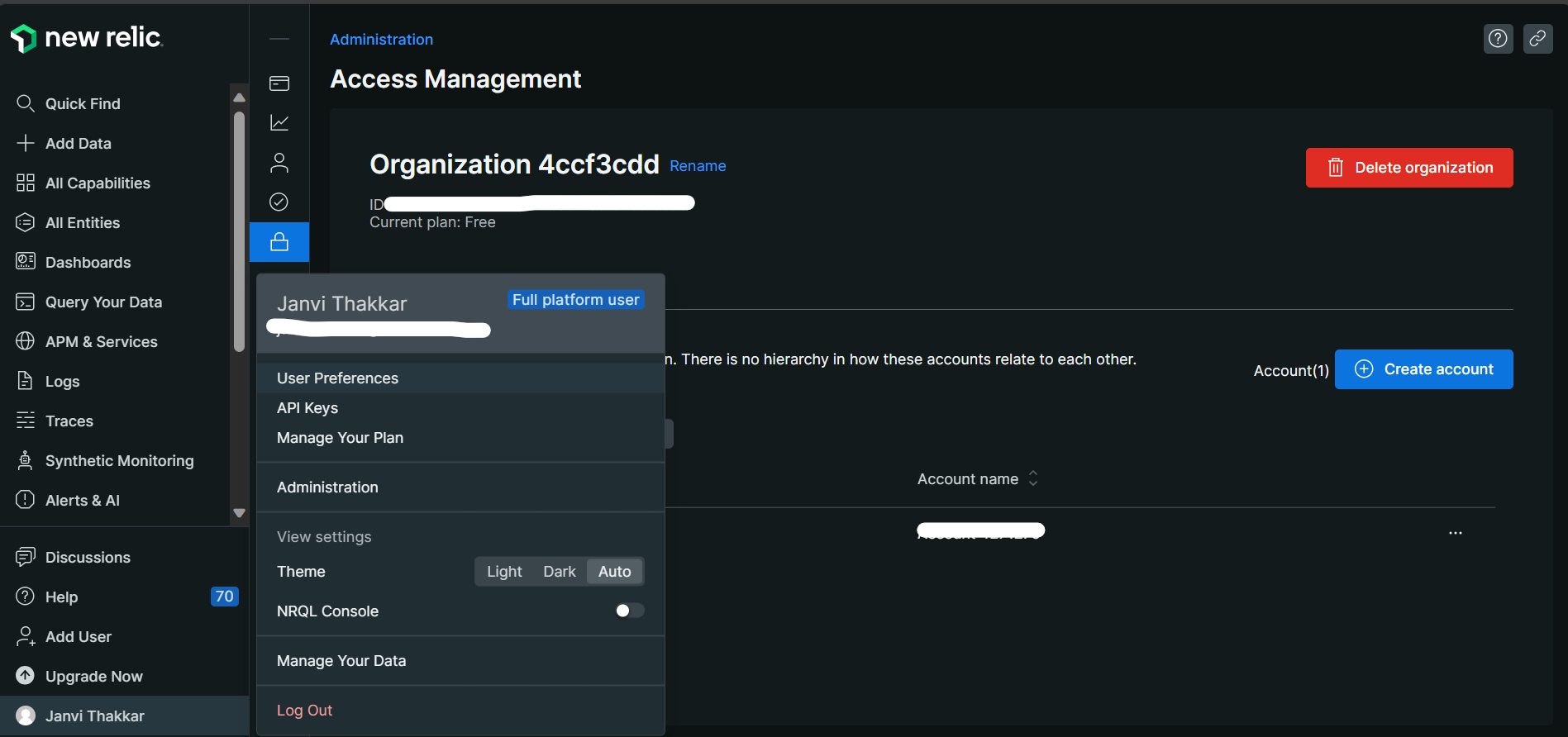Open the lock icon access management section
The height and width of the screenshot is (737, 1568).
(x=279, y=242)
